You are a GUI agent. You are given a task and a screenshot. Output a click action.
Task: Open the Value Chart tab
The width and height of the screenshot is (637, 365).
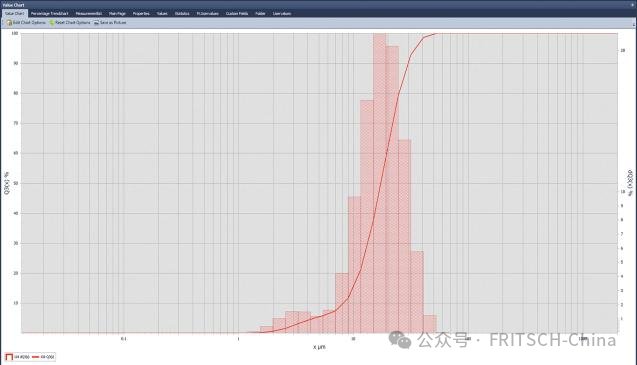coord(14,13)
